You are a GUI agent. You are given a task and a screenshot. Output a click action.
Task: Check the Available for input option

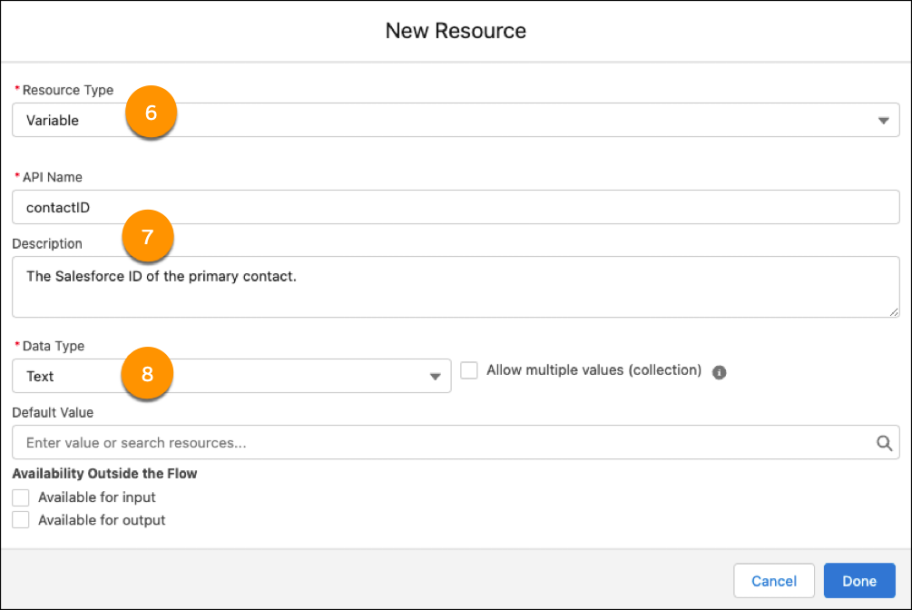(20, 497)
